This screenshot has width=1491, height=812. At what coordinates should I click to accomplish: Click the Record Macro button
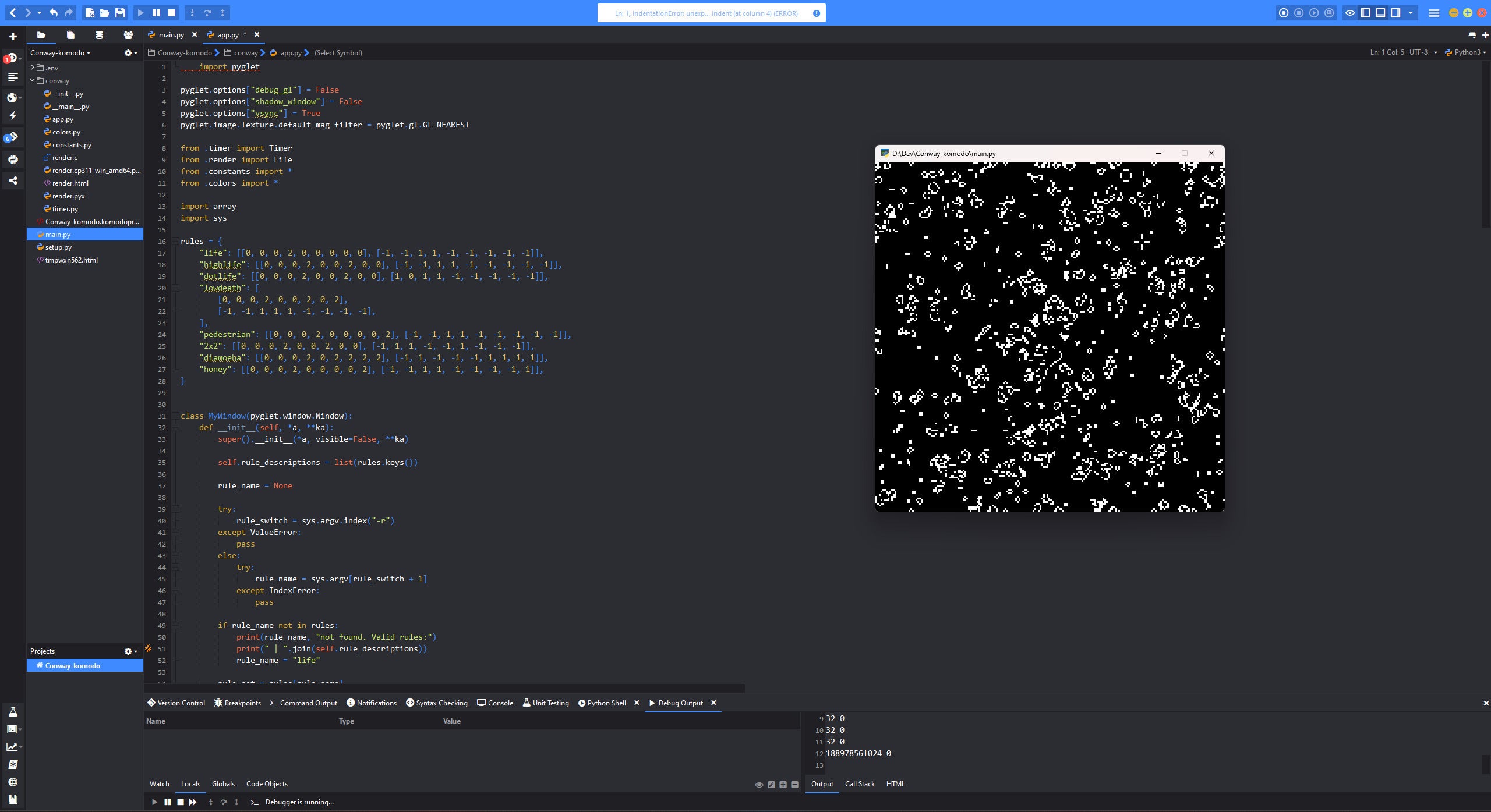tap(1284, 13)
